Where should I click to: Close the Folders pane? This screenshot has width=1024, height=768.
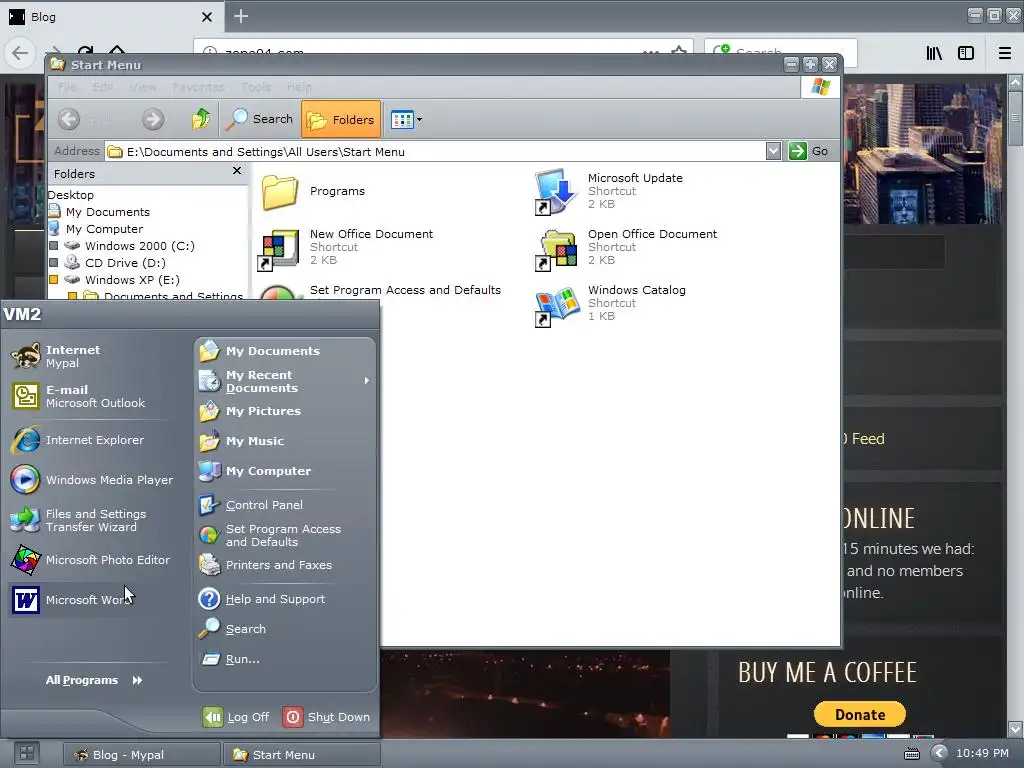tap(237, 171)
